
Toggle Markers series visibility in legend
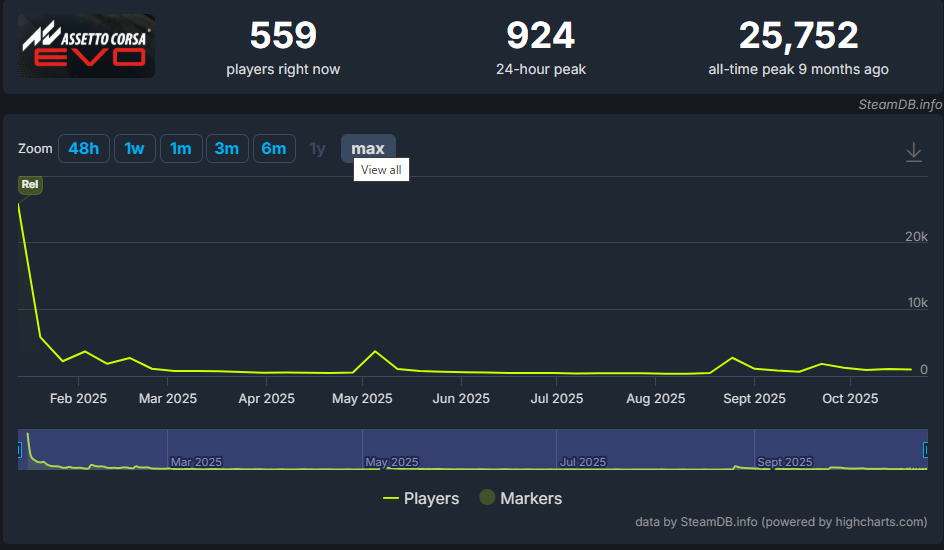(x=520, y=498)
